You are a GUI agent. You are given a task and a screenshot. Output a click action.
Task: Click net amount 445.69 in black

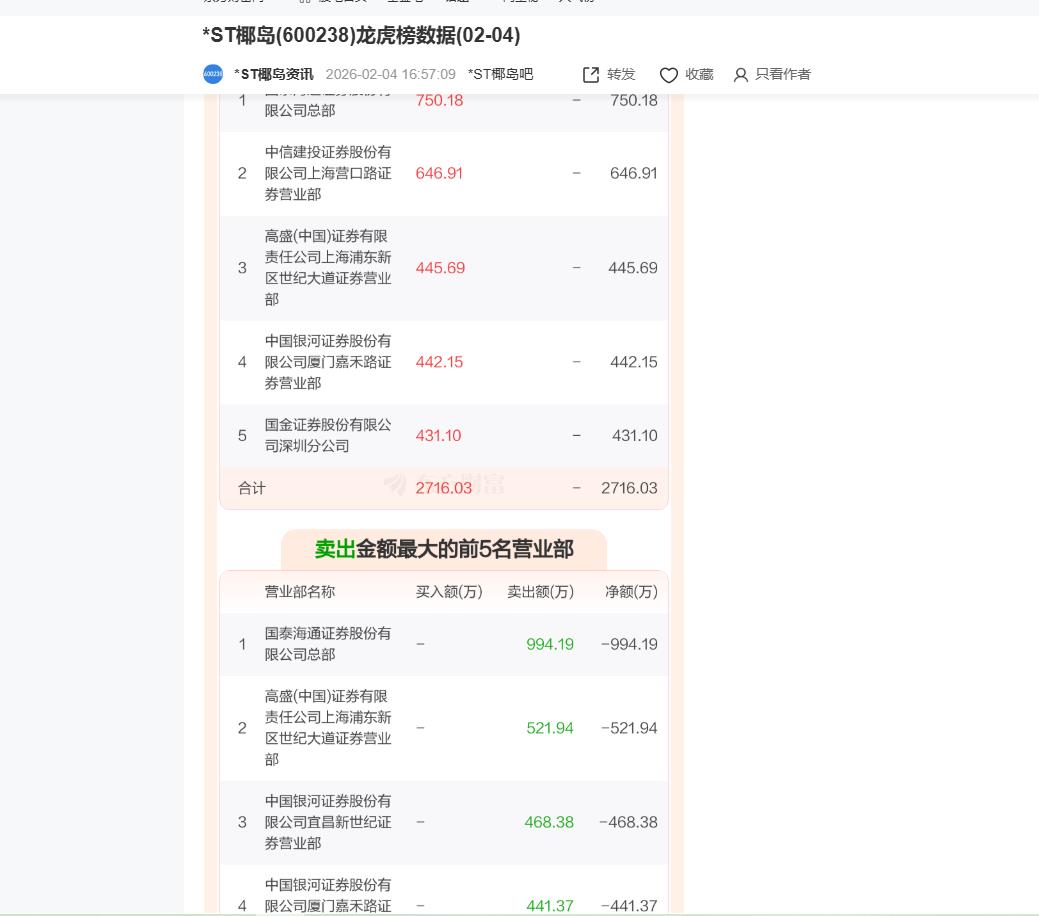click(x=633, y=268)
